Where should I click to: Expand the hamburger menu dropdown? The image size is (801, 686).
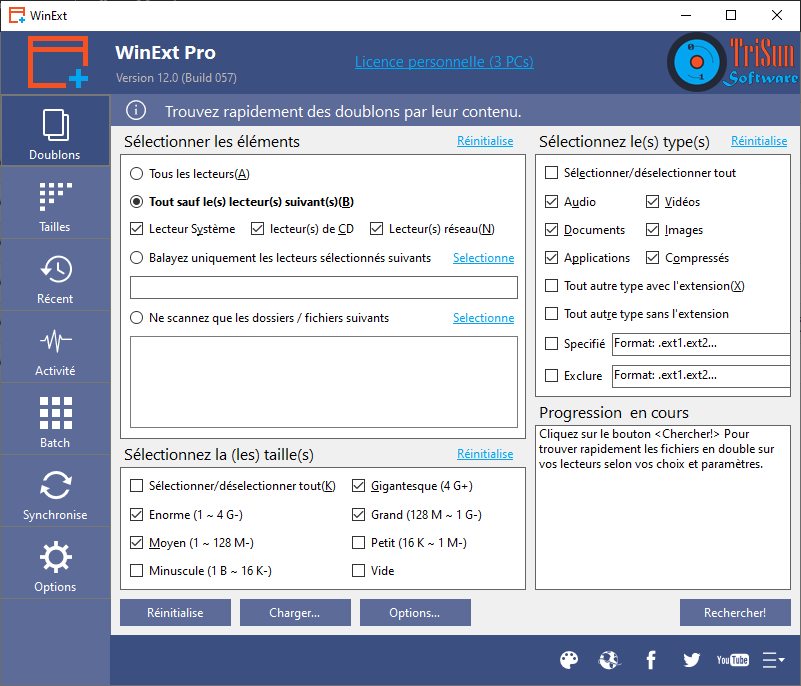(x=773, y=660)
